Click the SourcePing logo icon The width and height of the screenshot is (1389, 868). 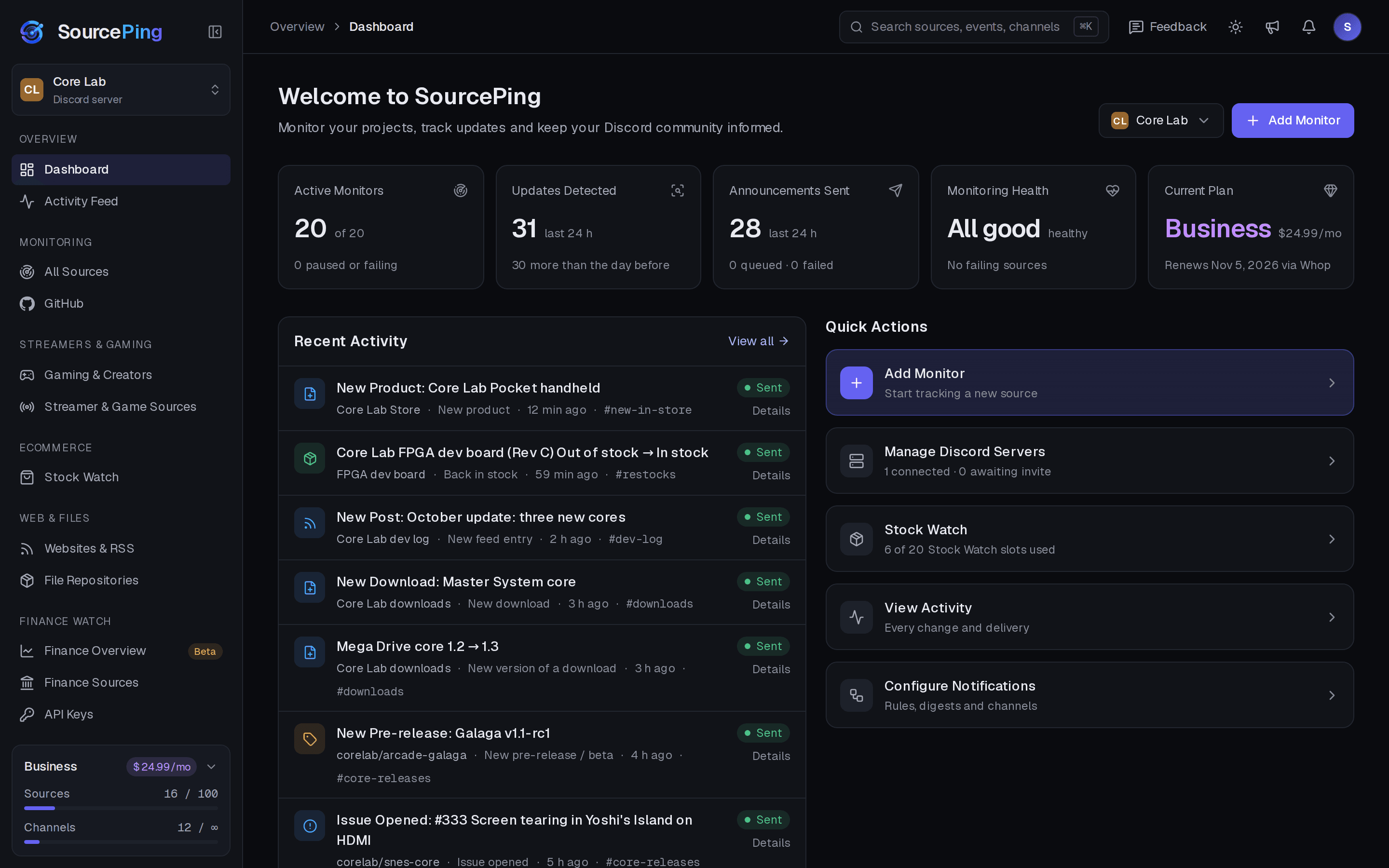pos(32,31)
